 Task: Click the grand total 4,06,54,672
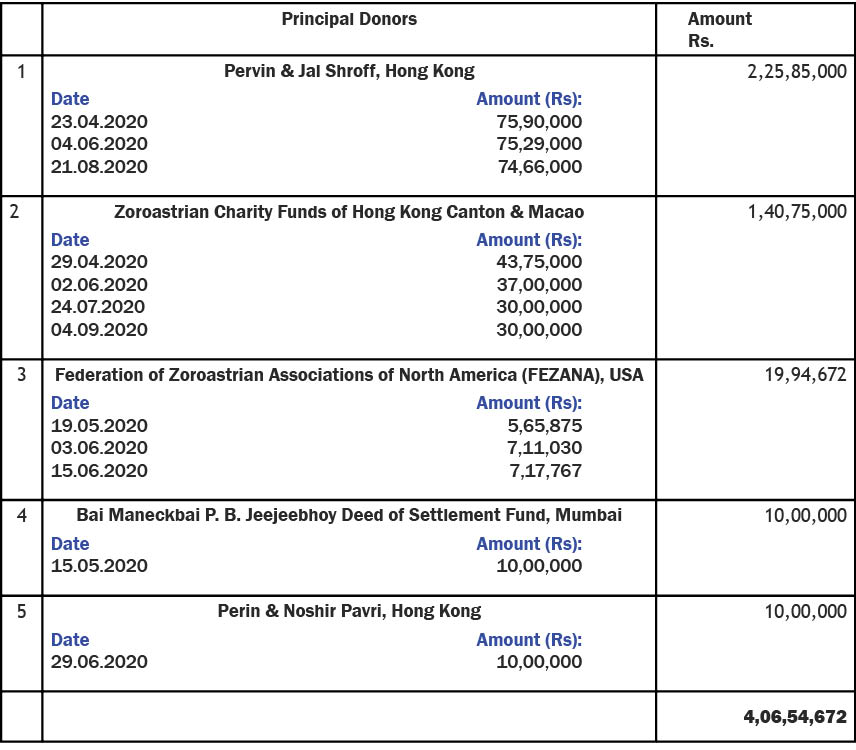(x=795, y=717)
